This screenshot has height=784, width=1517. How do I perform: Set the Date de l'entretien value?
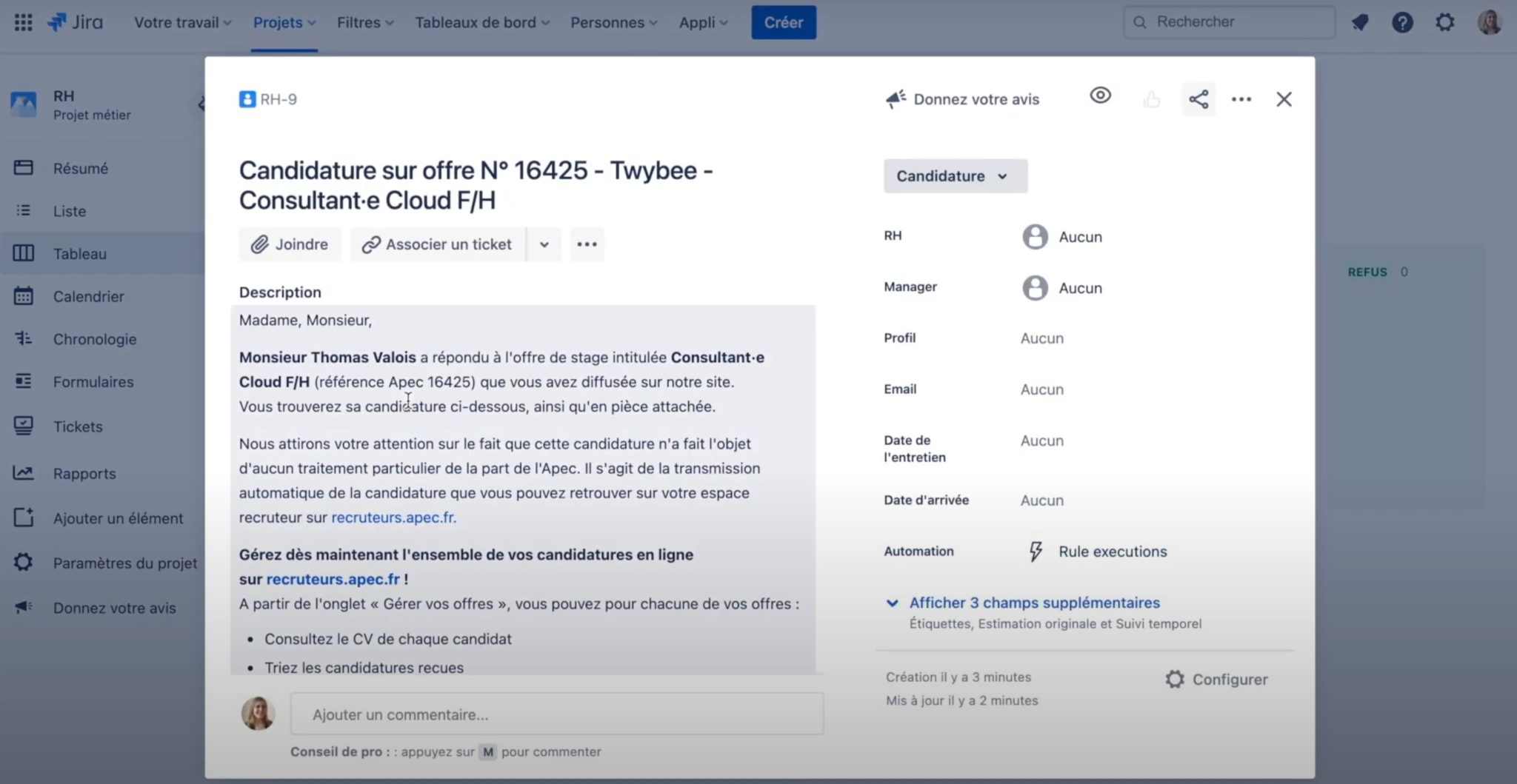(x=1041, y=440)
